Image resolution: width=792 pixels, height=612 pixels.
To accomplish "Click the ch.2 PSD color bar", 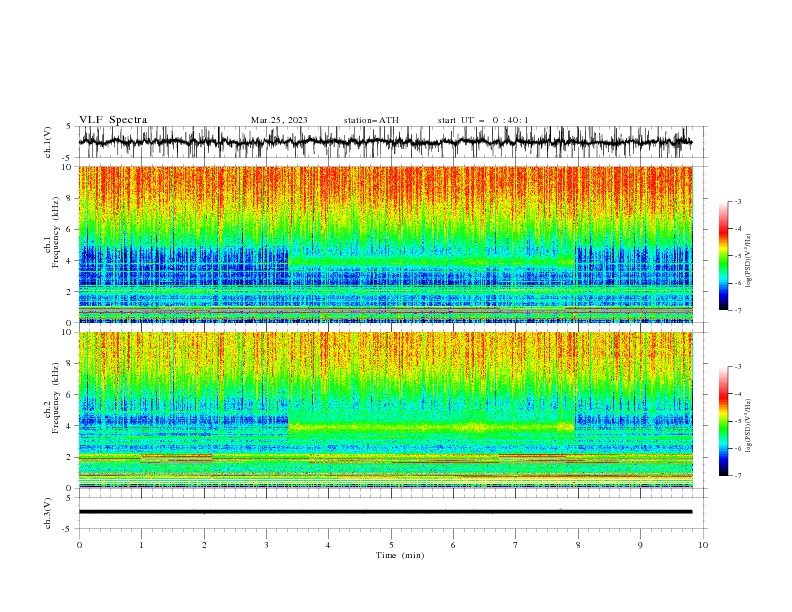I will [x=723, y=421].
